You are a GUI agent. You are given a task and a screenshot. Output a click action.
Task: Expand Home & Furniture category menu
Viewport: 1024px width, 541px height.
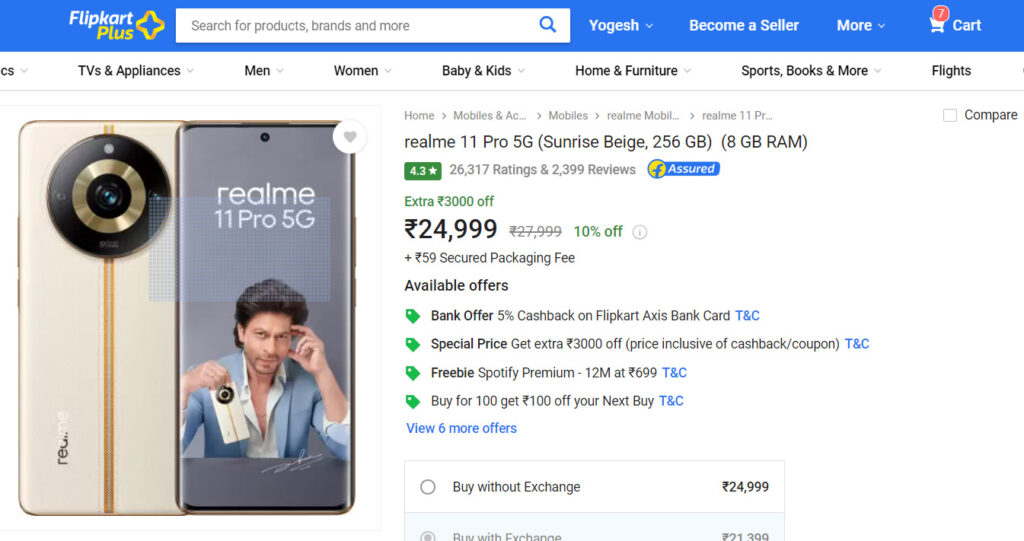pyautogui.click(x=633, y=71)
